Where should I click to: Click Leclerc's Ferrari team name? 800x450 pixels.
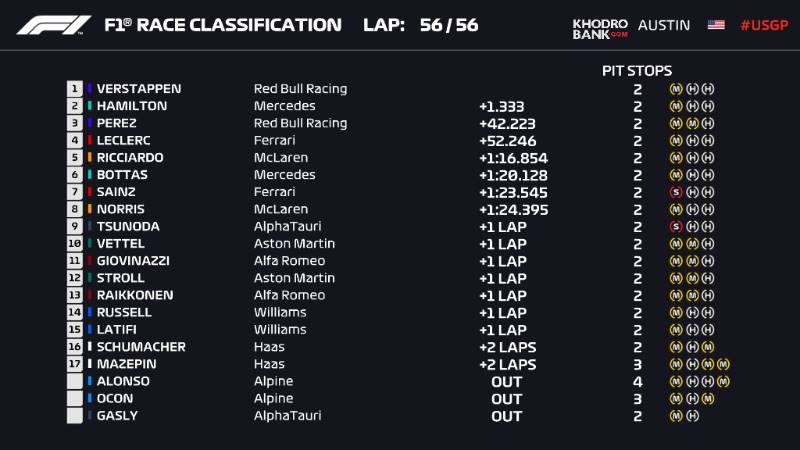pos(274,140)
